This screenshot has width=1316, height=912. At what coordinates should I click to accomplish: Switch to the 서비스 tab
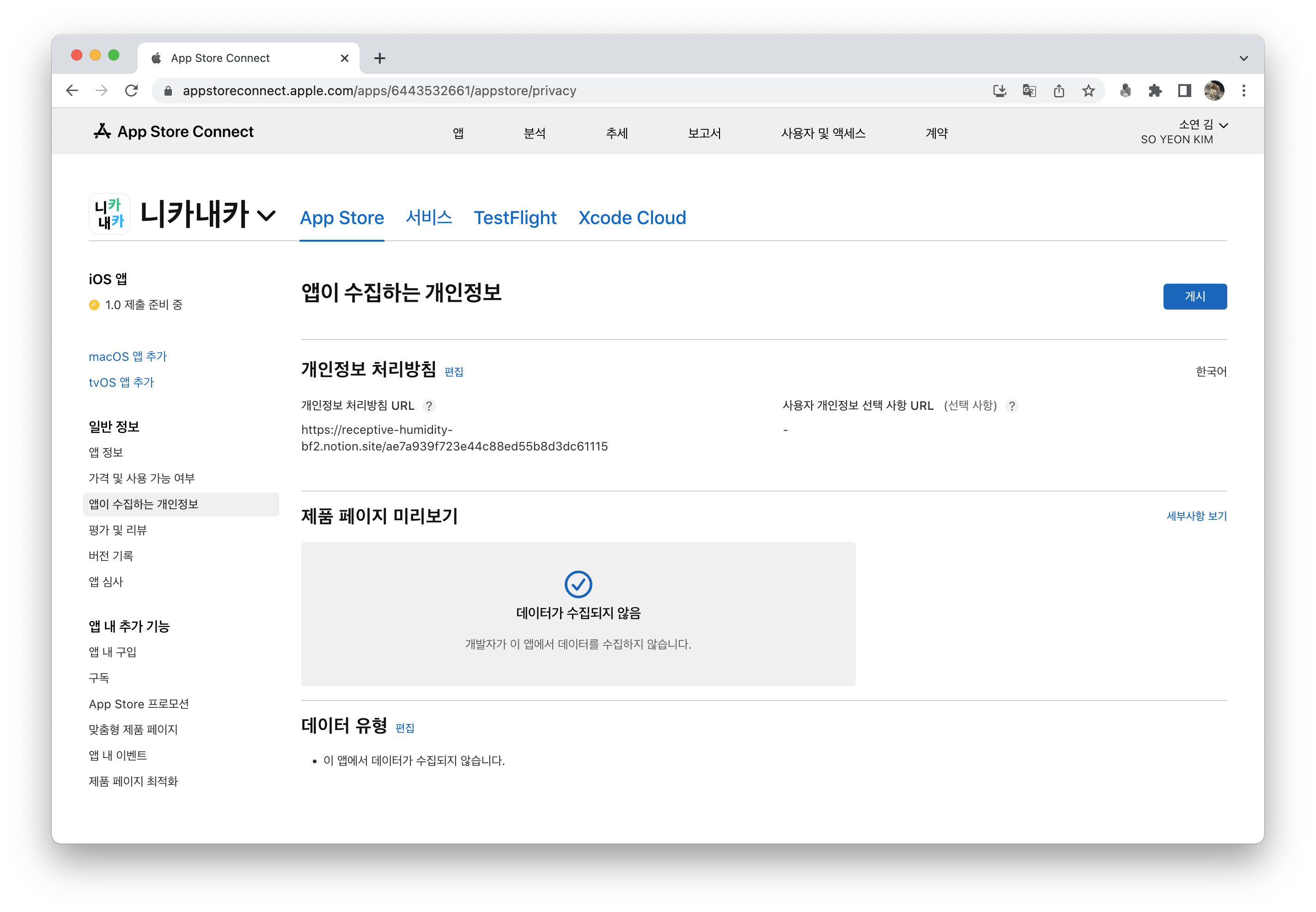pos(429,218)
